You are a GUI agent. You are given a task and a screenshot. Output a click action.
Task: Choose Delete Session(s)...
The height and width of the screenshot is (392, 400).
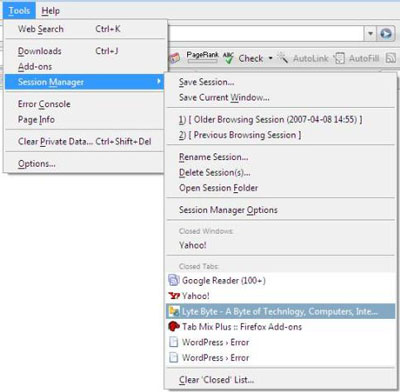281,172
